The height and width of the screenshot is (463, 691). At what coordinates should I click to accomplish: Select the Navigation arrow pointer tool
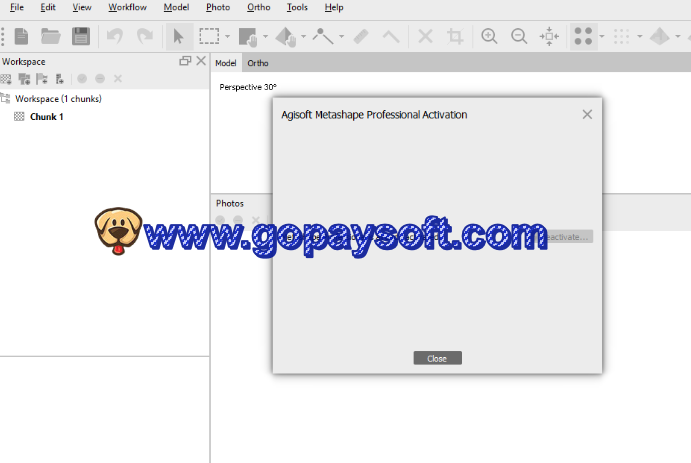click(178, 36)
